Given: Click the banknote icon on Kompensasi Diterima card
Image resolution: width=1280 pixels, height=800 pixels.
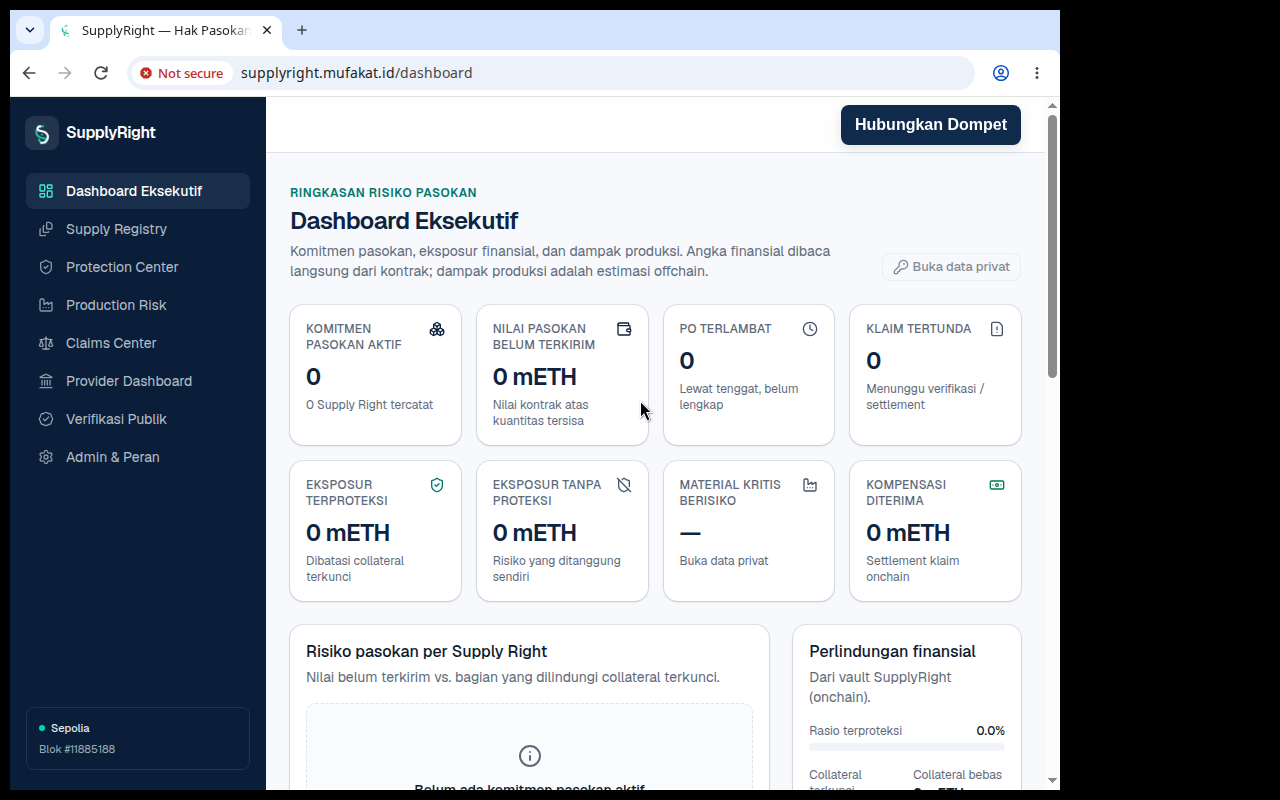Looking at the screenshot, I should pyautogui.click(x=997, y=485).
